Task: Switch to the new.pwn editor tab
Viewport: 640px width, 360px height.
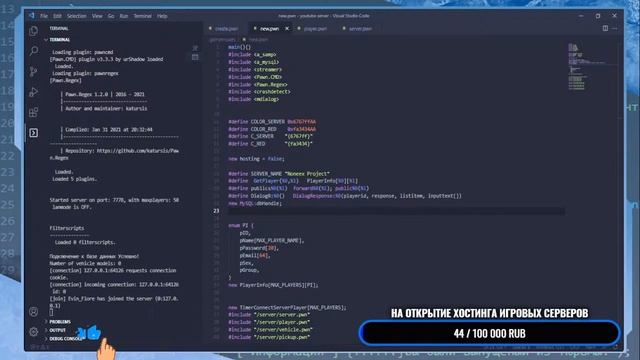Action: pyautogui.click(x=269, y=29)
